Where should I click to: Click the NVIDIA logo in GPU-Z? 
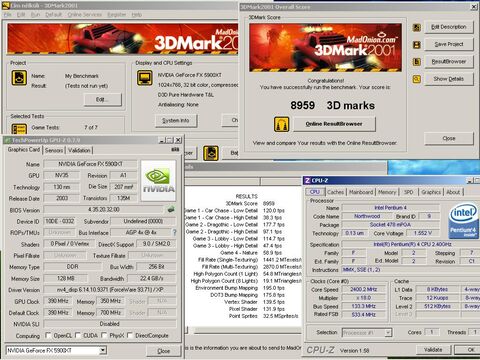[x=158, y=181]
